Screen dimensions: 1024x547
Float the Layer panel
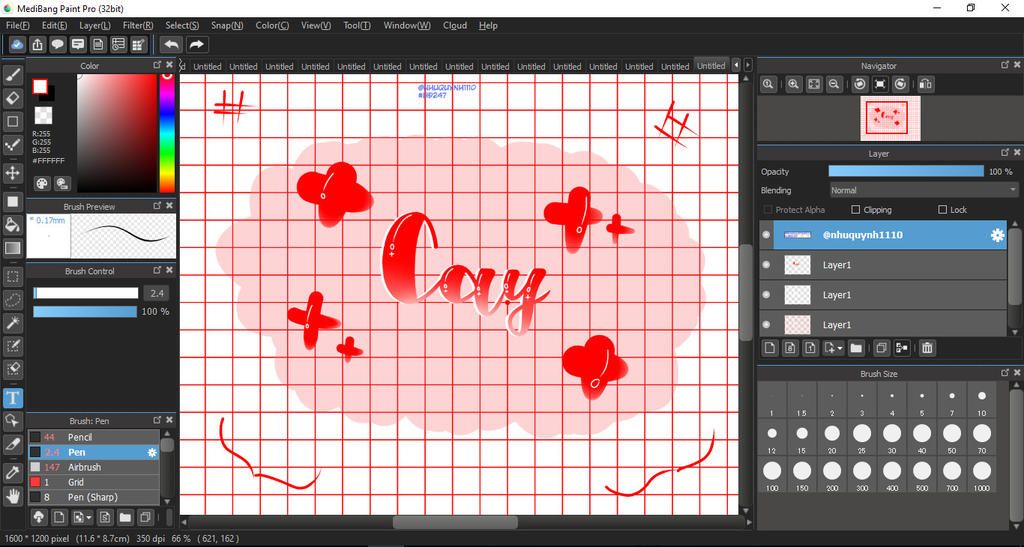click(1005, 153)
